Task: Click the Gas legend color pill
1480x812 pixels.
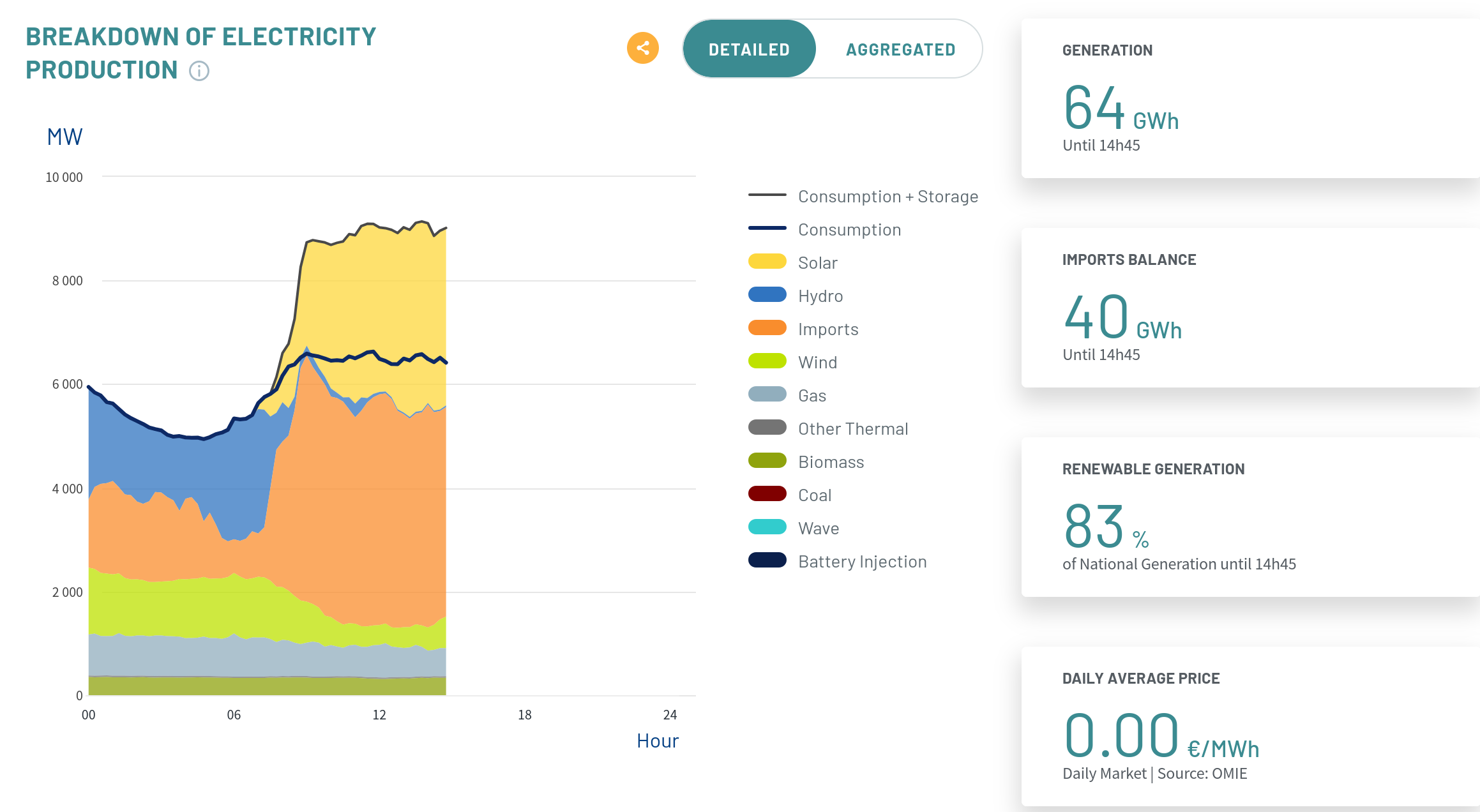Action: click(767, 395)
